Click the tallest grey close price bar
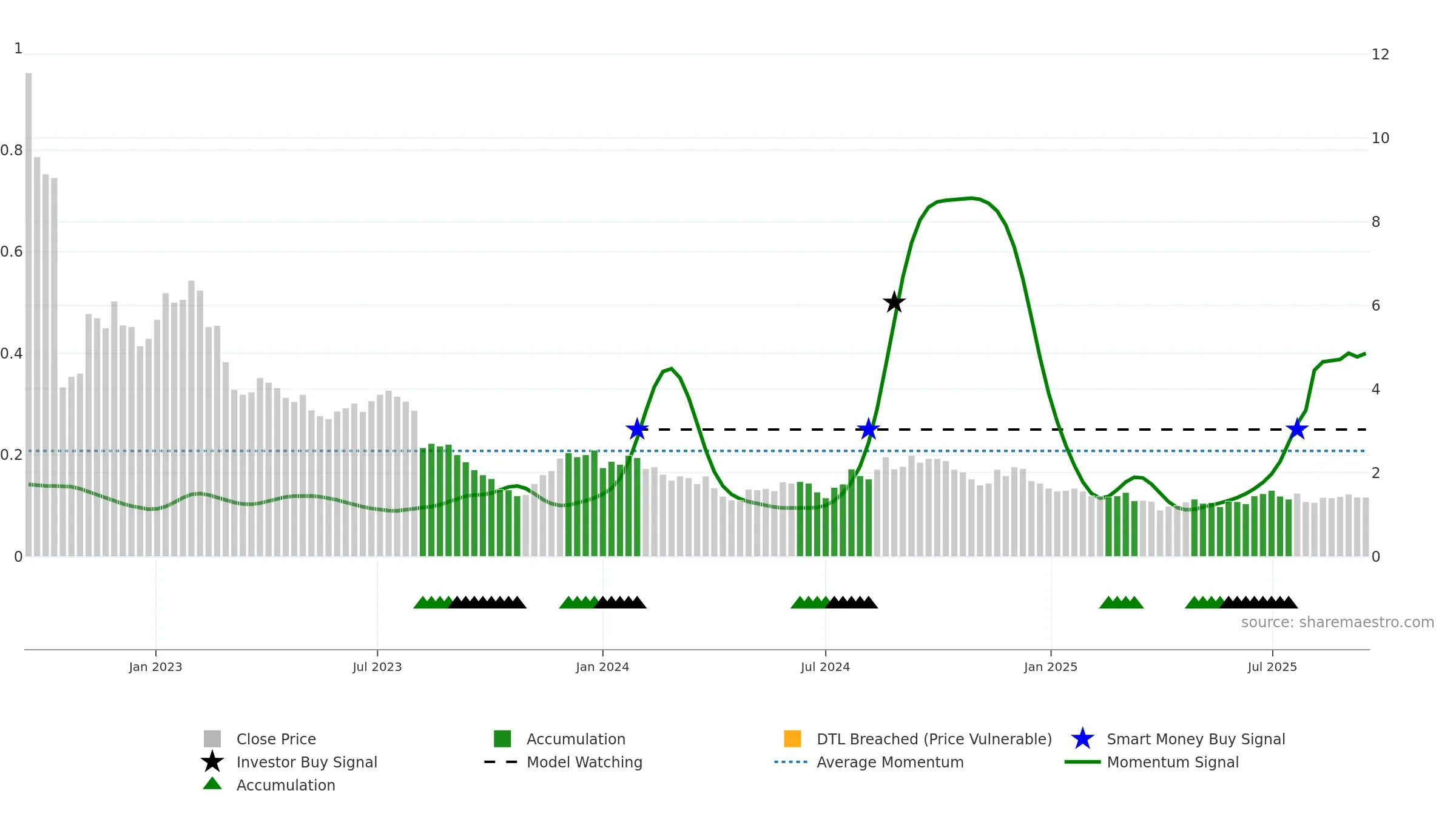The height and width of the screenshot is (819, 1456). coord(29,314)
